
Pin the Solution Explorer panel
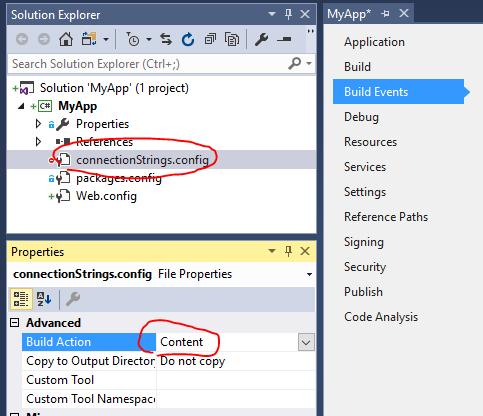coord(288,14)
